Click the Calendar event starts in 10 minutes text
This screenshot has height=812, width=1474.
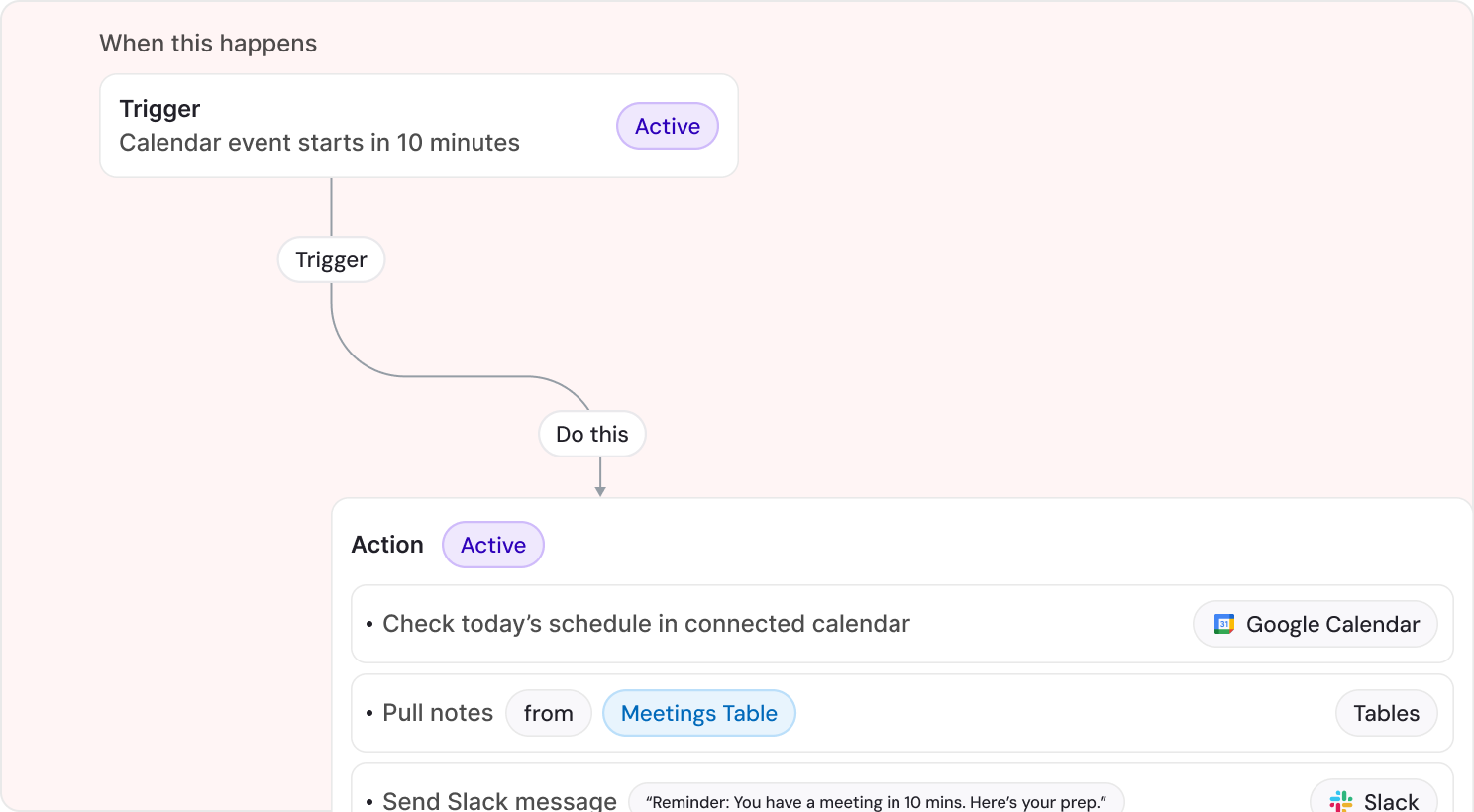click(319, 143)
